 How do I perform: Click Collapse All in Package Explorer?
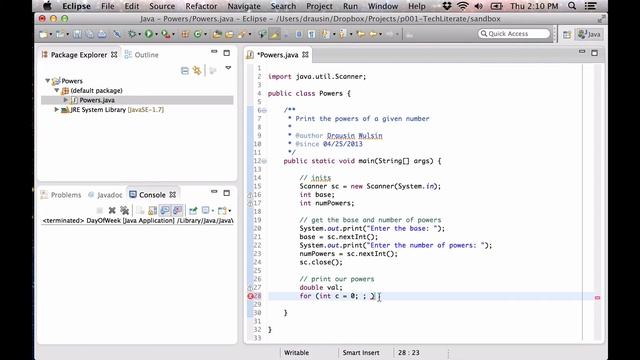point(185,71)
